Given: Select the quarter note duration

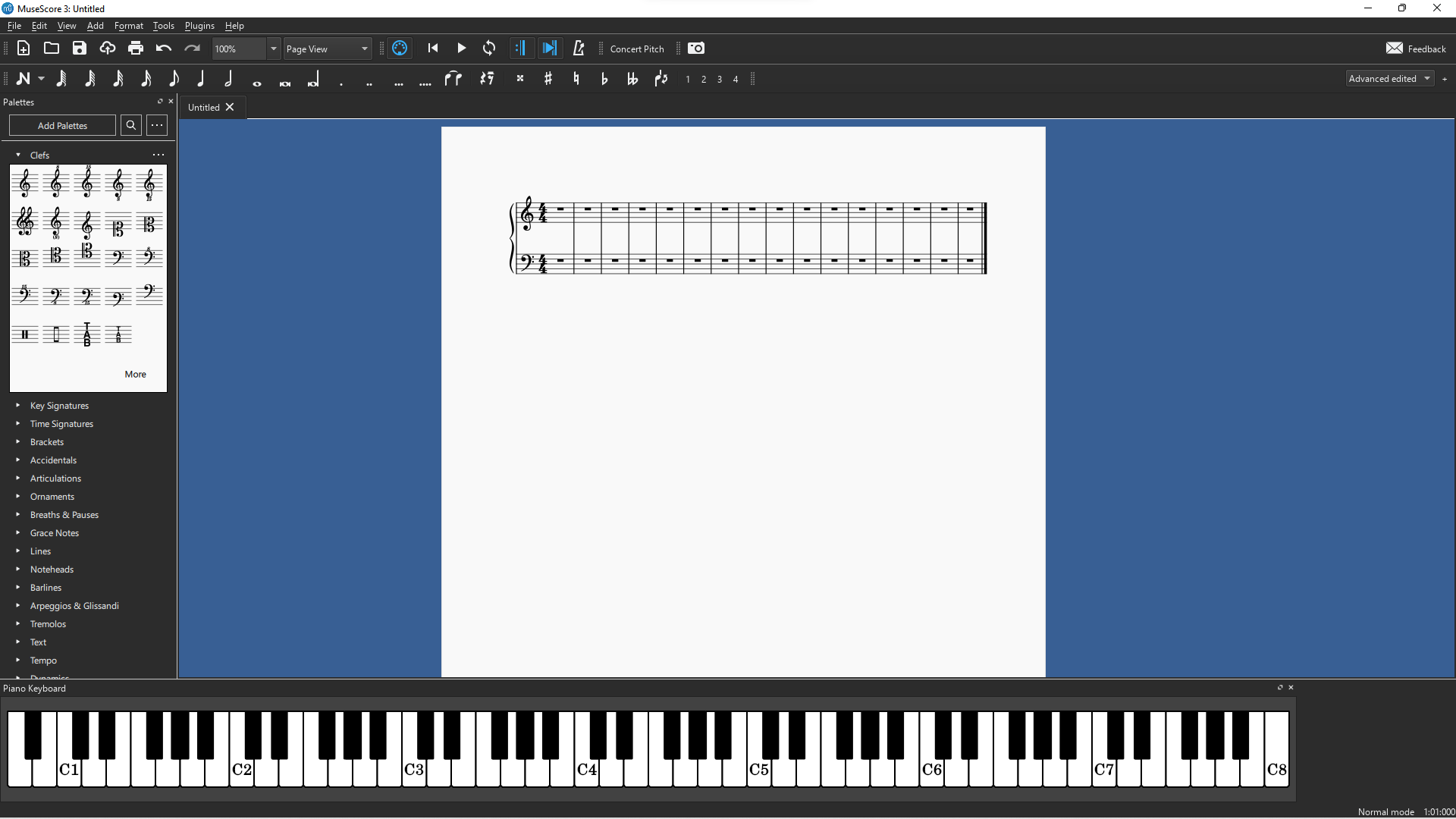Looking at the screenshot, I should [201, 79].
